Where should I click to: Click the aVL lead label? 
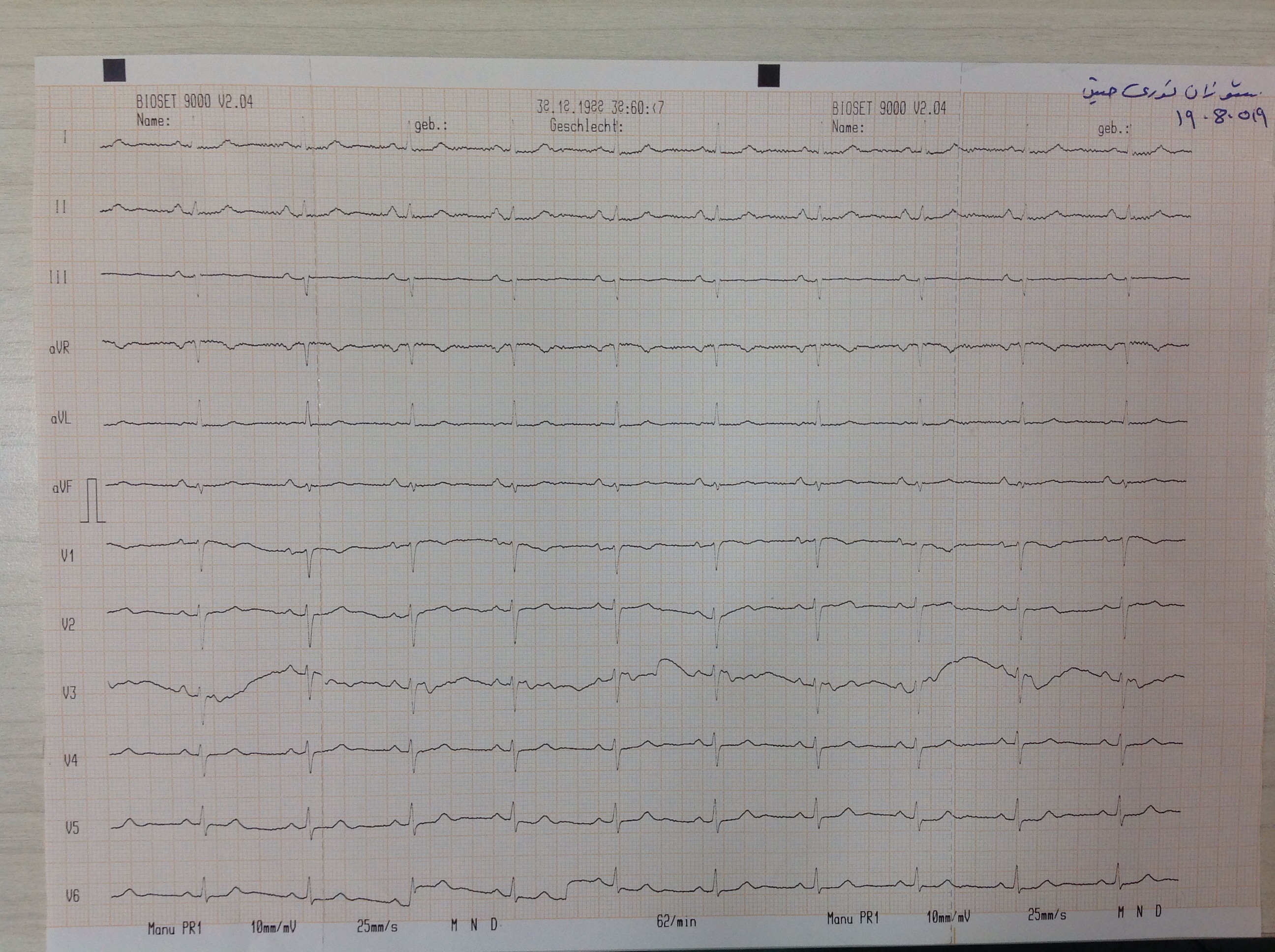pos(61,419)
